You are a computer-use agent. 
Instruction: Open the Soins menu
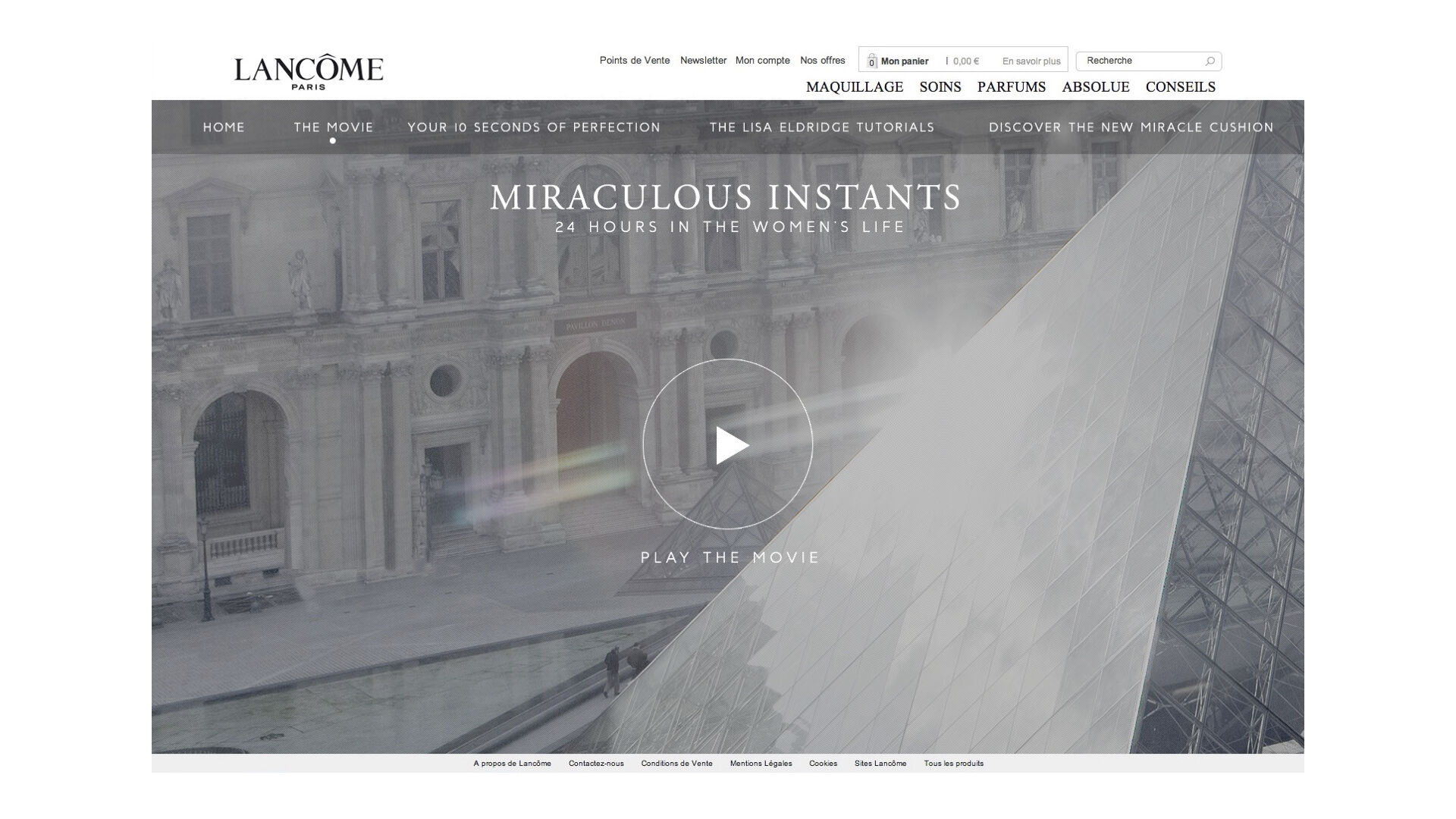[940, 87]
